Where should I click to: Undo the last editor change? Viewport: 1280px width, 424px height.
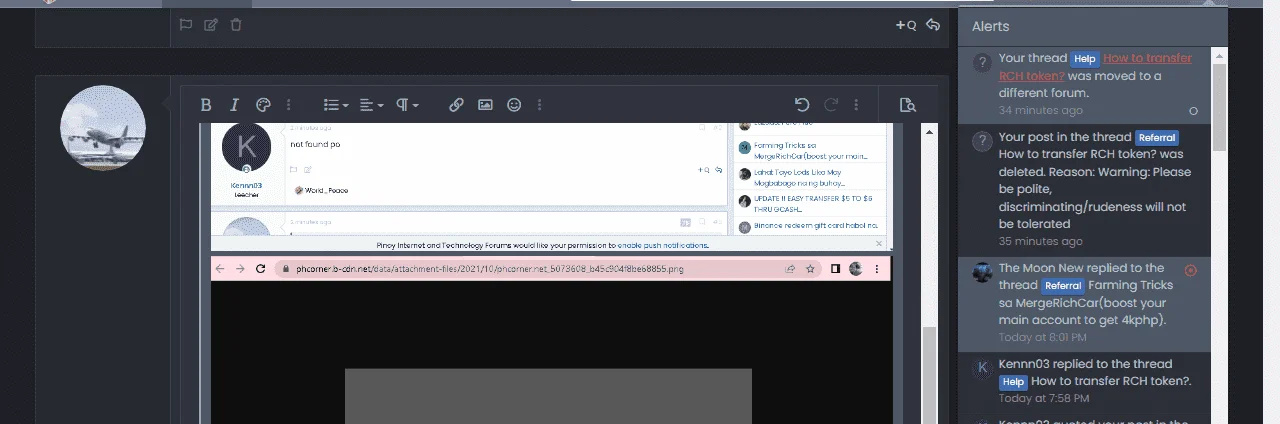[x=801, y=104]
